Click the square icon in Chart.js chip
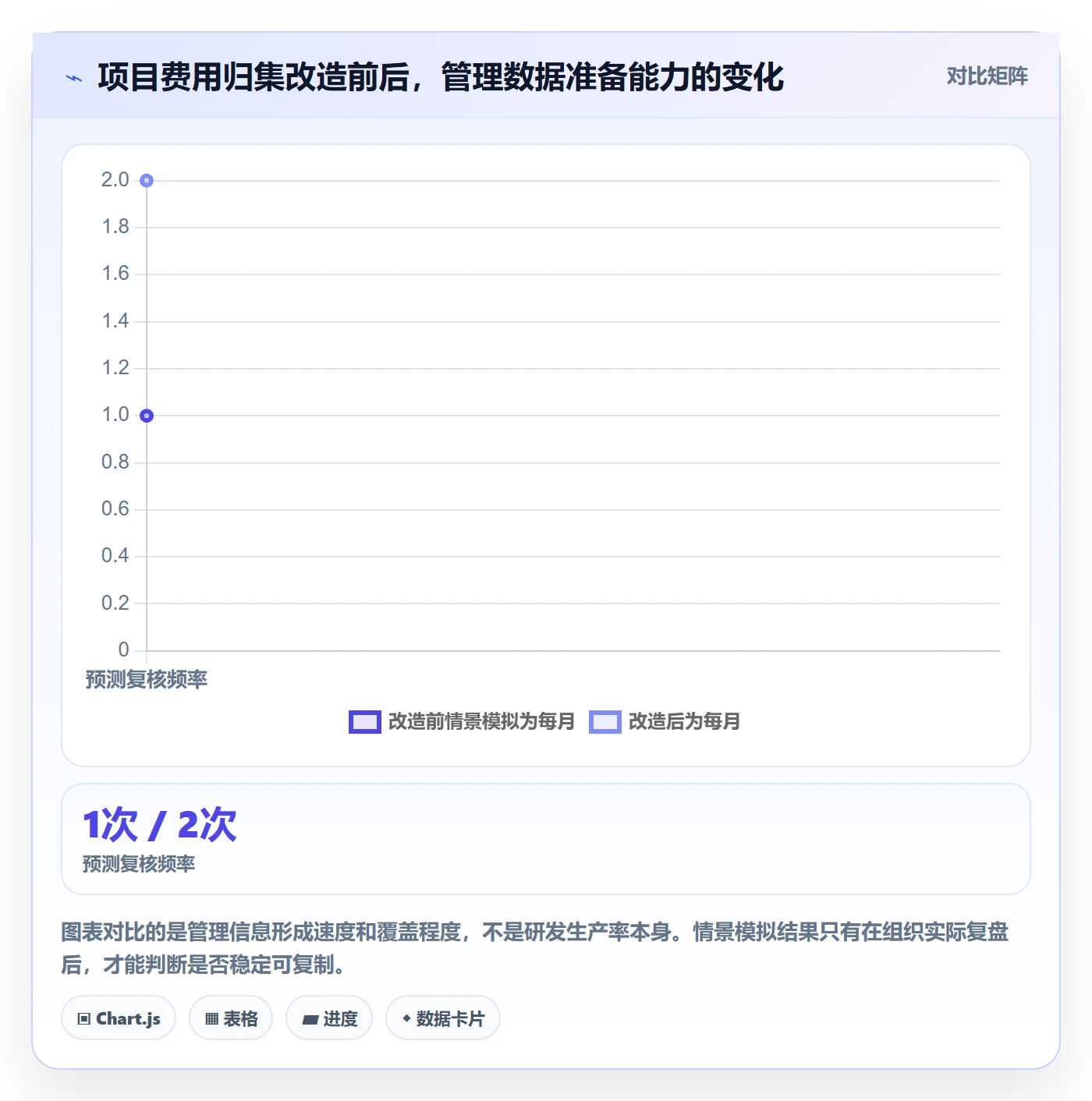The height and width of the screenshot is (1101, 1092). [x=84, y=1018]
